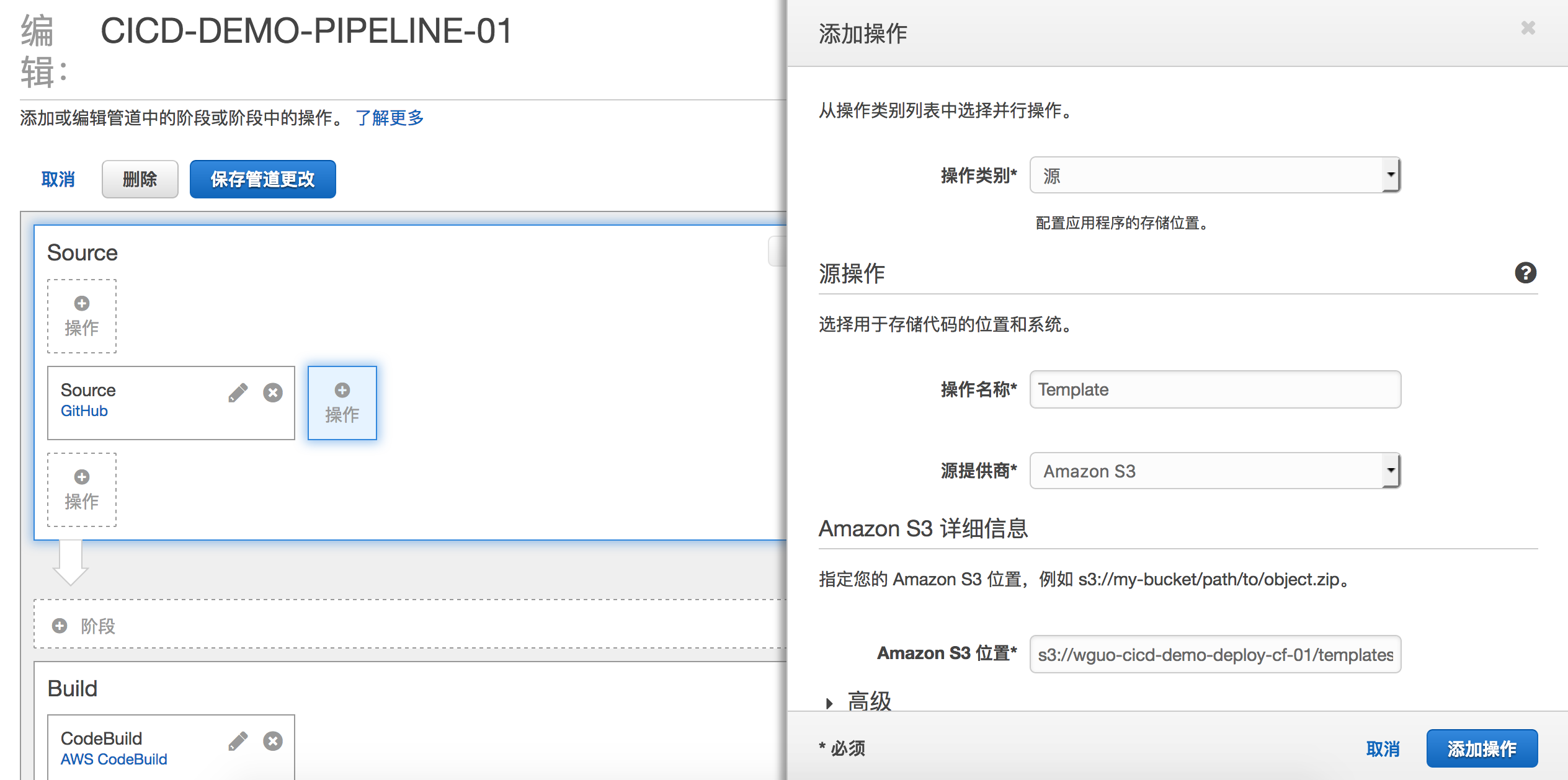Close the 添加操作 panel

tap(1528, 28)
